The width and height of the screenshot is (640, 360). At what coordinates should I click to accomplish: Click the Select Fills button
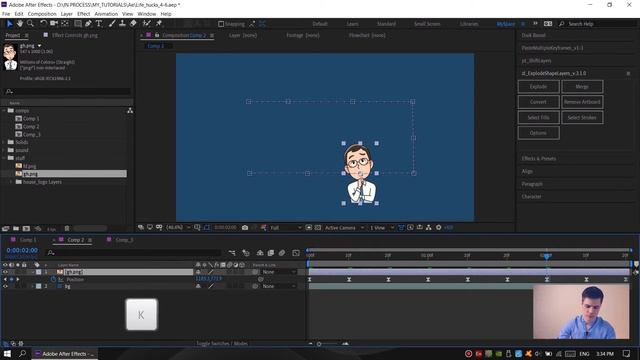coord(538,118)
